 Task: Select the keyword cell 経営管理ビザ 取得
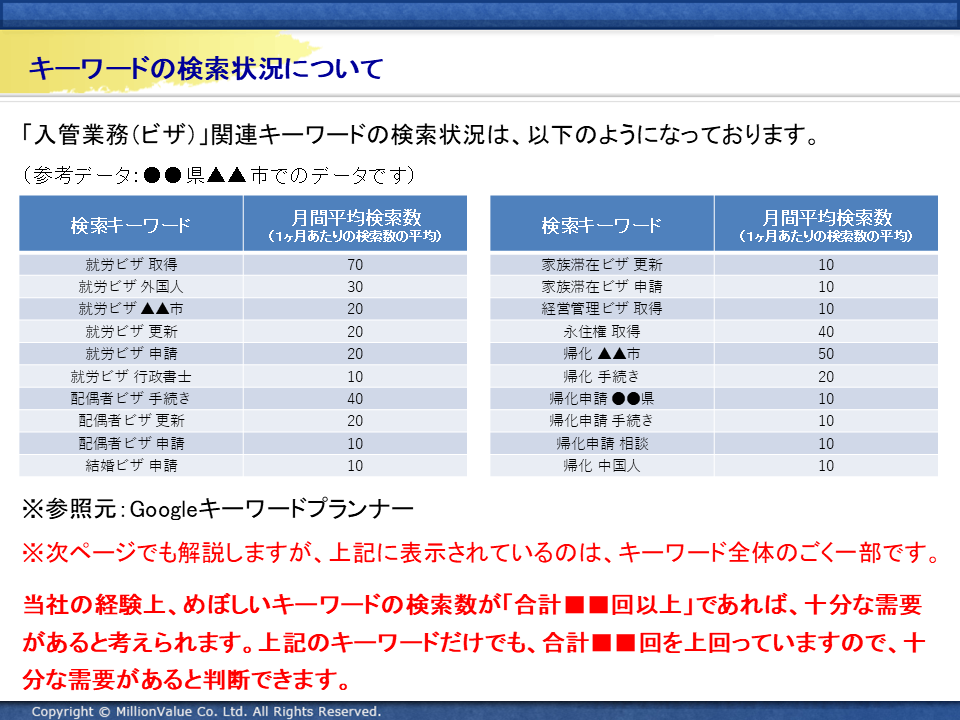click(x=602, y=309)
